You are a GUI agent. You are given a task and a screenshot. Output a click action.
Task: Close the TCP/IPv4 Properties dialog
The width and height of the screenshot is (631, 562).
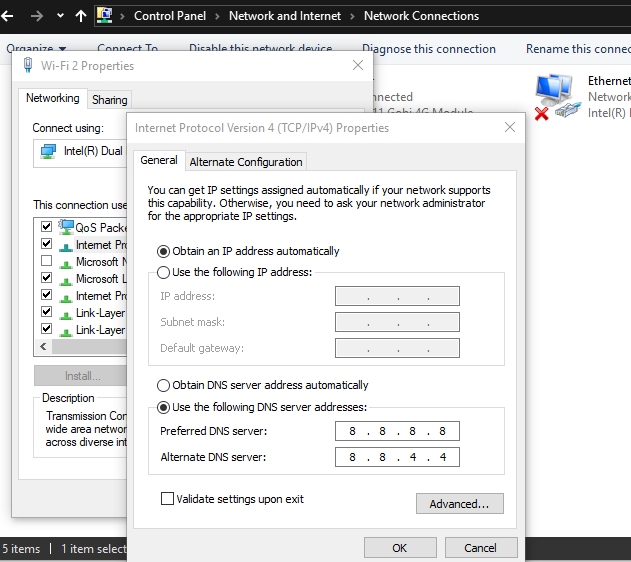tap(510, 128)
